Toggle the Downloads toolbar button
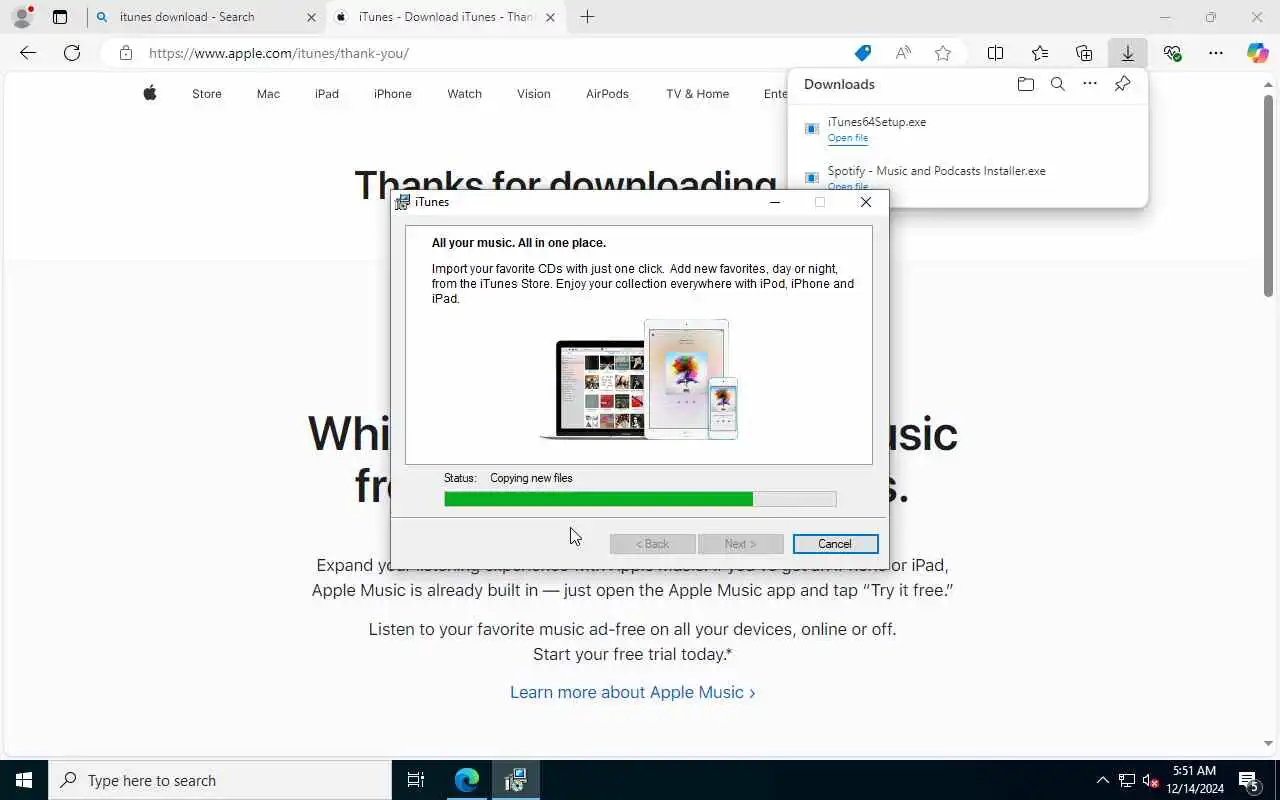Screen dimensions: 1280x800 [1127, 53]
